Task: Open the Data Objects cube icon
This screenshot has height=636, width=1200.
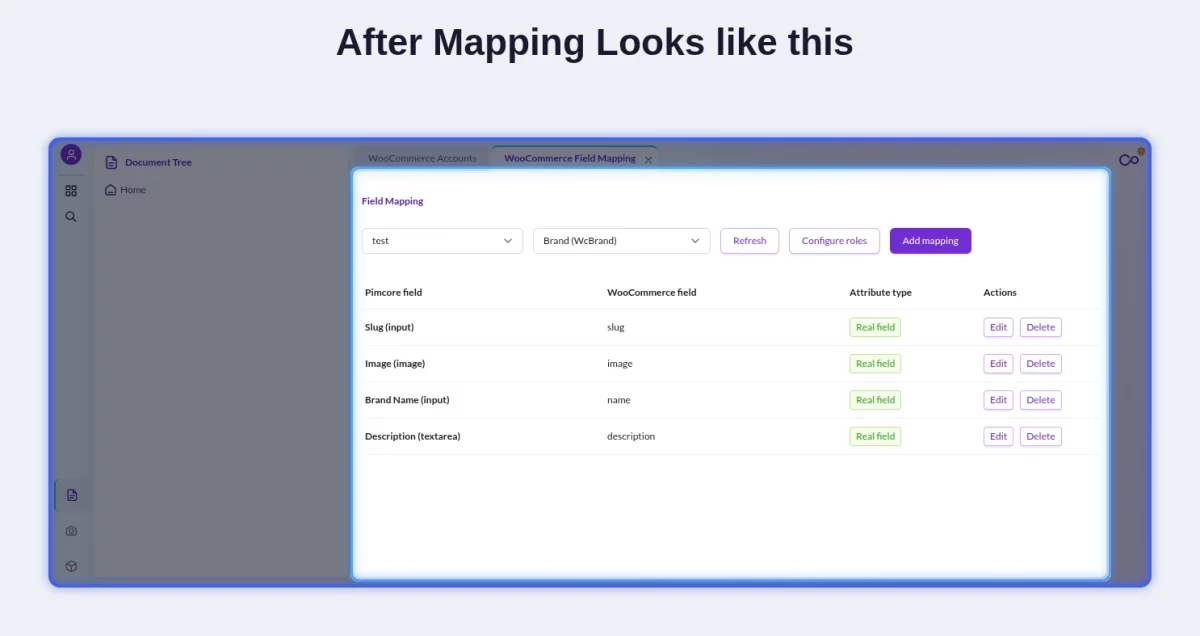Action: (71, 566)
